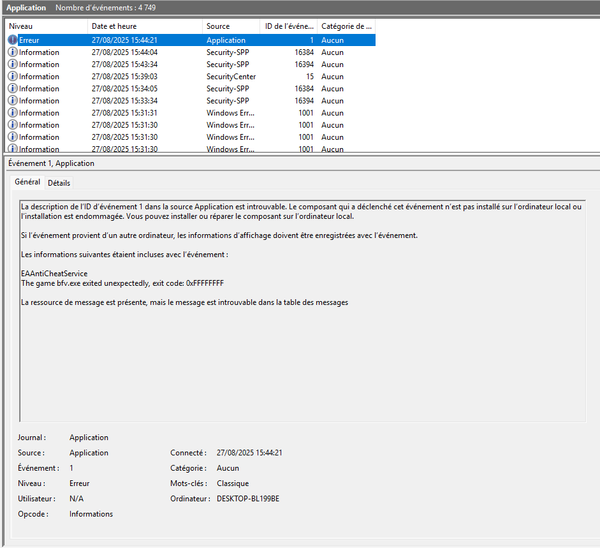Click info icon of the 15:33:34 event
Screen dimensions: 600x548
(x=12, y=100)
